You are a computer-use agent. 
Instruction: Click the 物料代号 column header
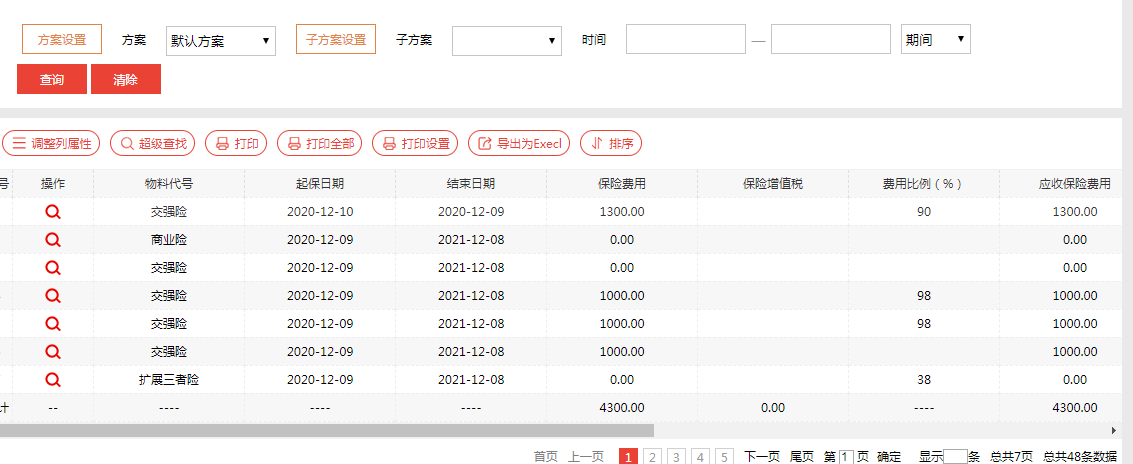tap(169, 184)
